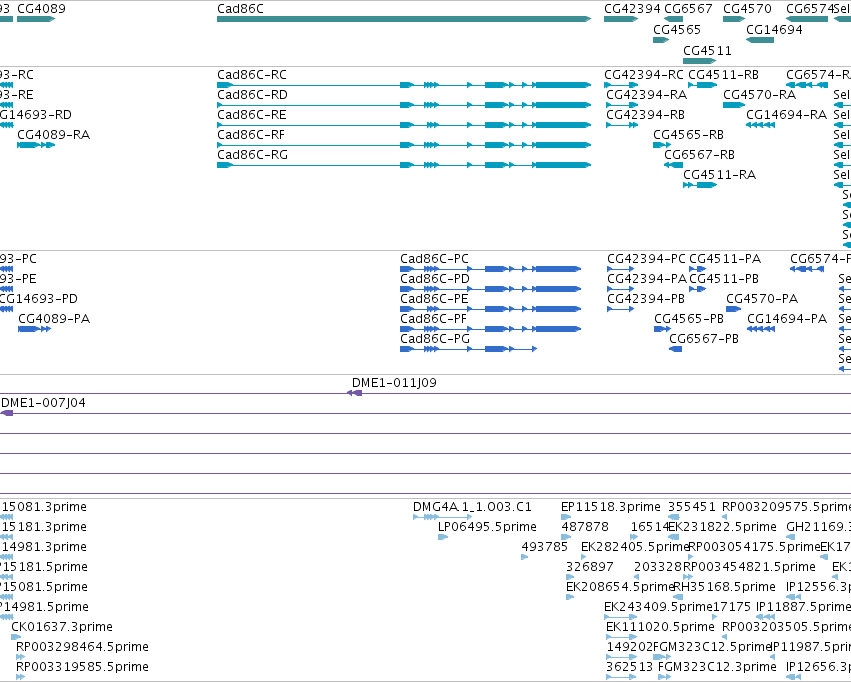Select the Cad86C-PC protein label

click(x=434, y=259)
